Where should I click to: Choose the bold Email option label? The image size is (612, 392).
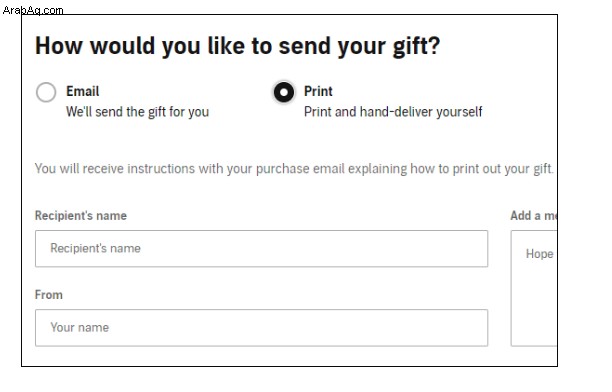(x=82, y=91)
